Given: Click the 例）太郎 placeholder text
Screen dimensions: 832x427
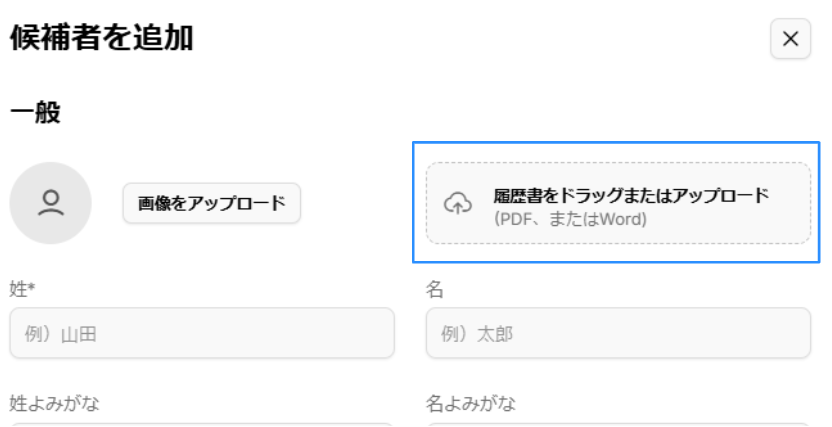Looking at the screenshot, I should click(x=477, y=334).
